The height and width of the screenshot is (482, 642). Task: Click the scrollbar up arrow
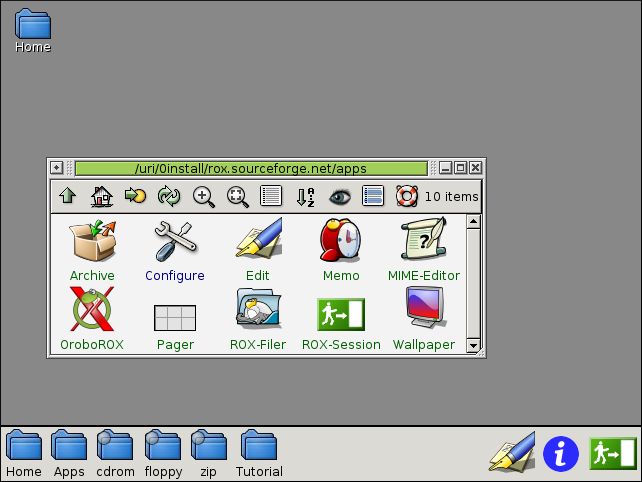click(473, 222)
